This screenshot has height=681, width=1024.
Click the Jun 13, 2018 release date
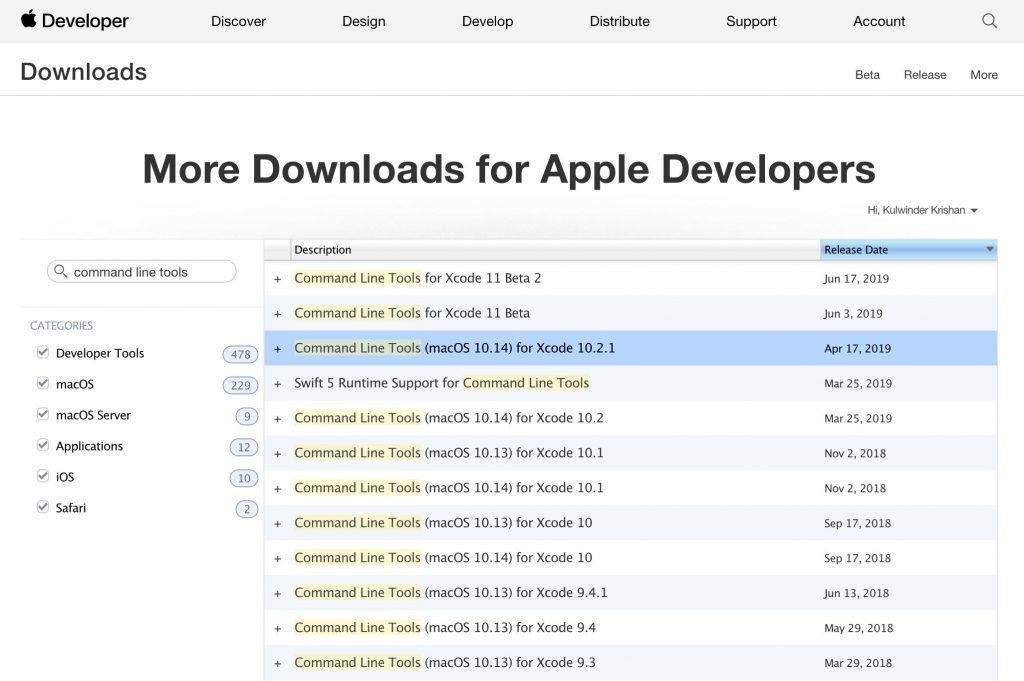click(x=856, y=593)
